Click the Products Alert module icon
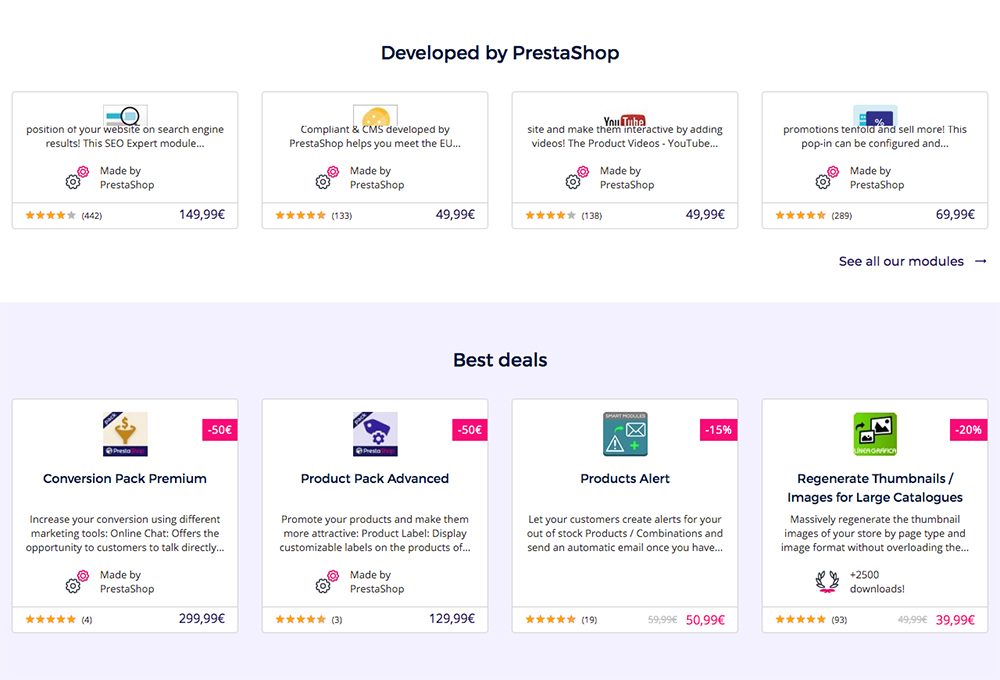 coord(625,434)
